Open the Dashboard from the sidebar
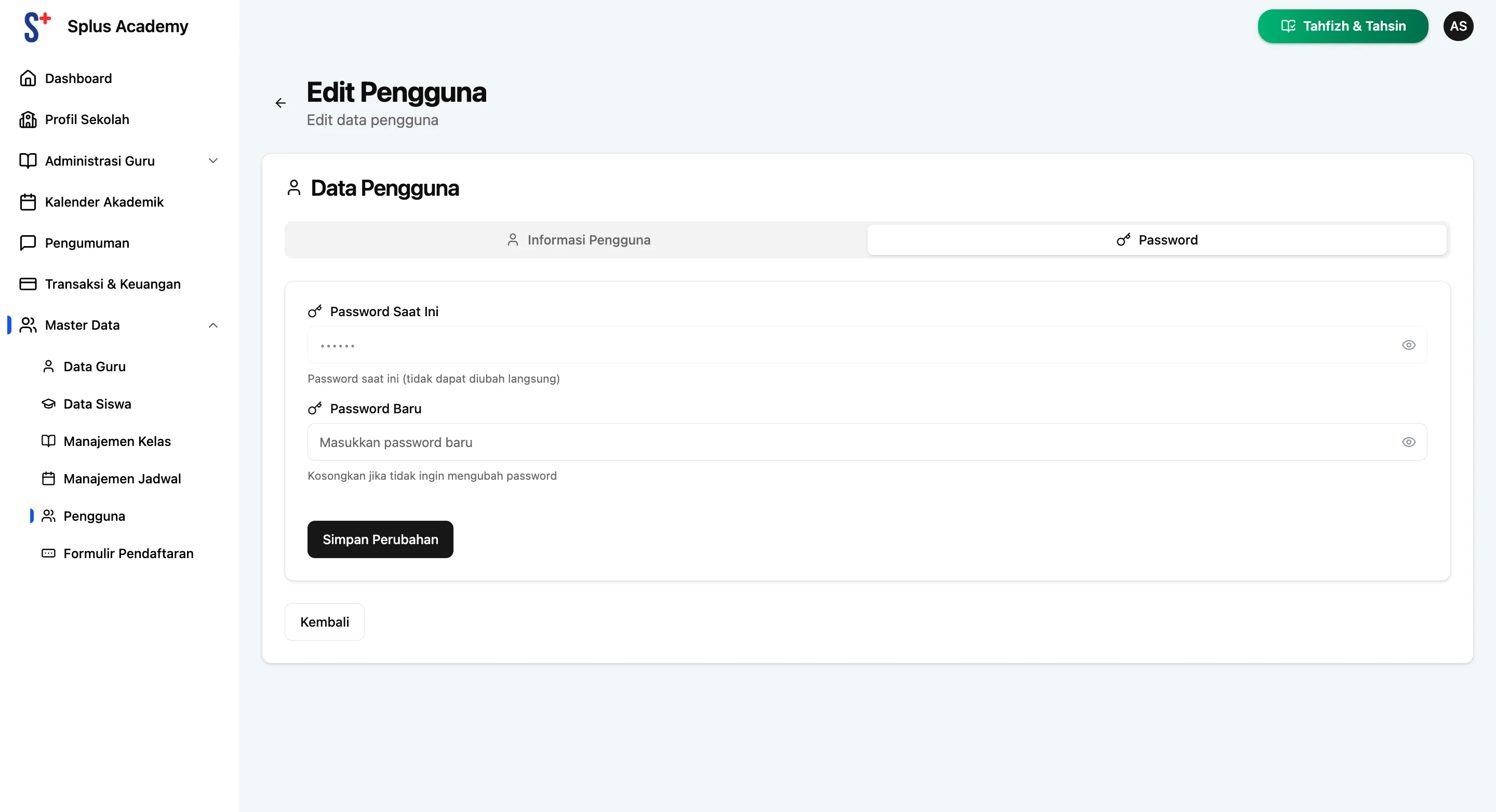This screenshot has height=812, width=1496. 78,78
